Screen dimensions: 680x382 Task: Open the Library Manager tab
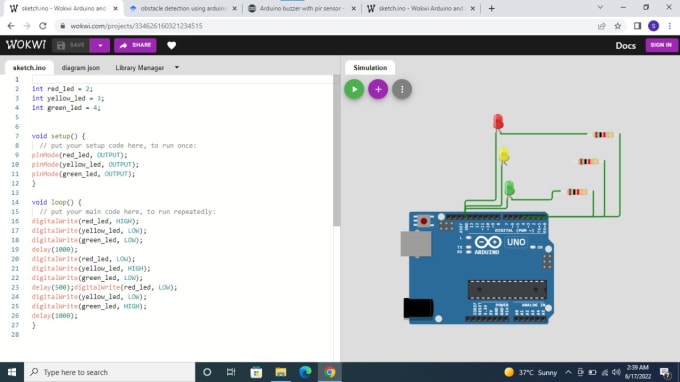click(140, 68)
